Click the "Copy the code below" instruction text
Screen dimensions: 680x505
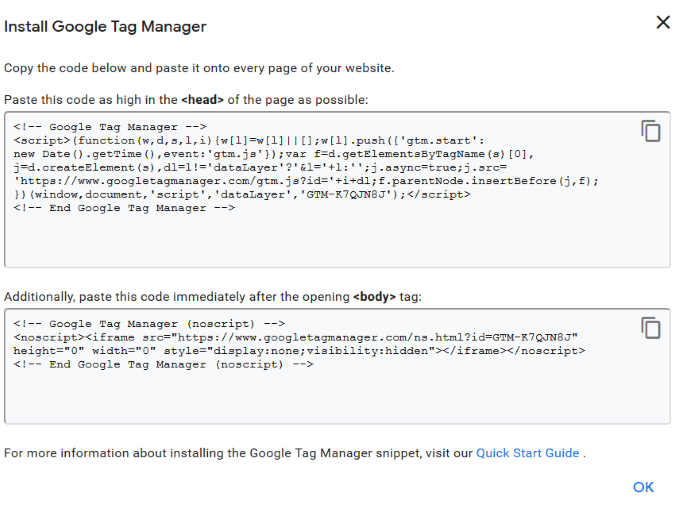click(199, 68)
